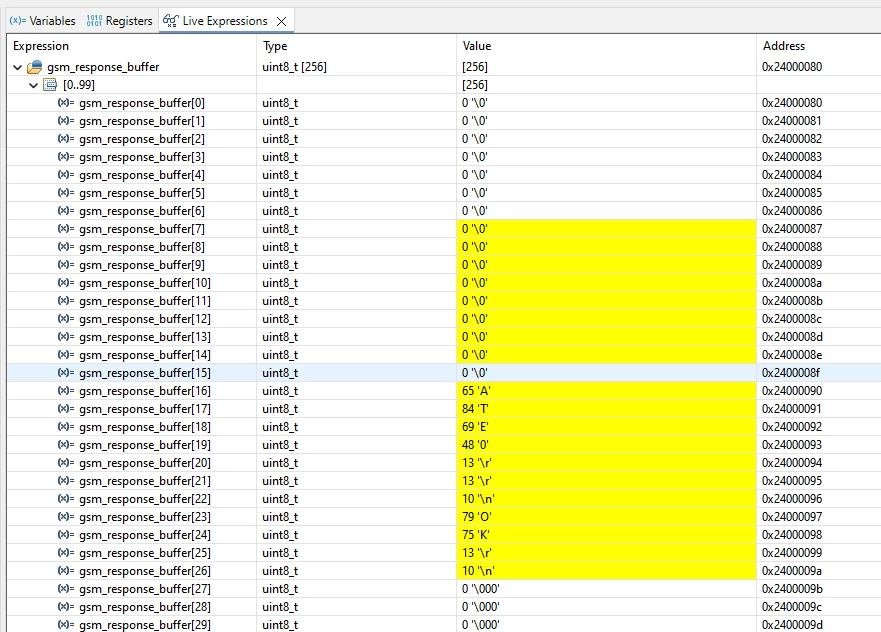Close the Live Expressions tab
881x632 pixels.
click(x=281, y=21)
